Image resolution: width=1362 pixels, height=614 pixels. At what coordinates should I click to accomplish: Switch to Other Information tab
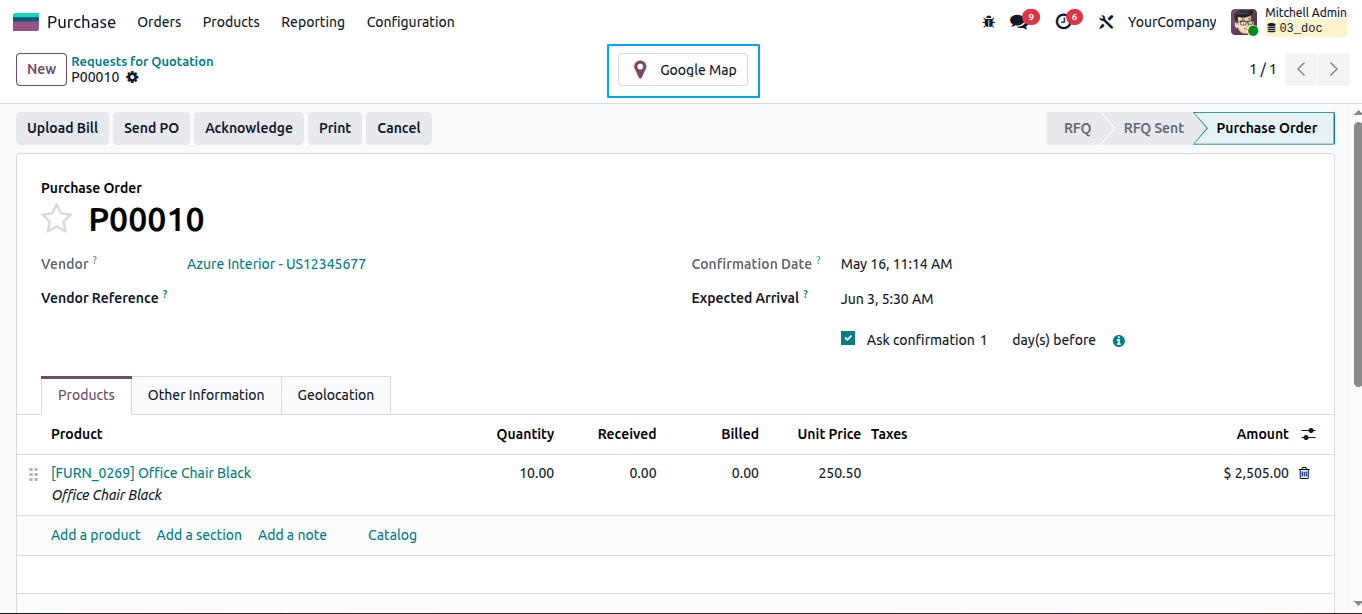click(206, 395)
